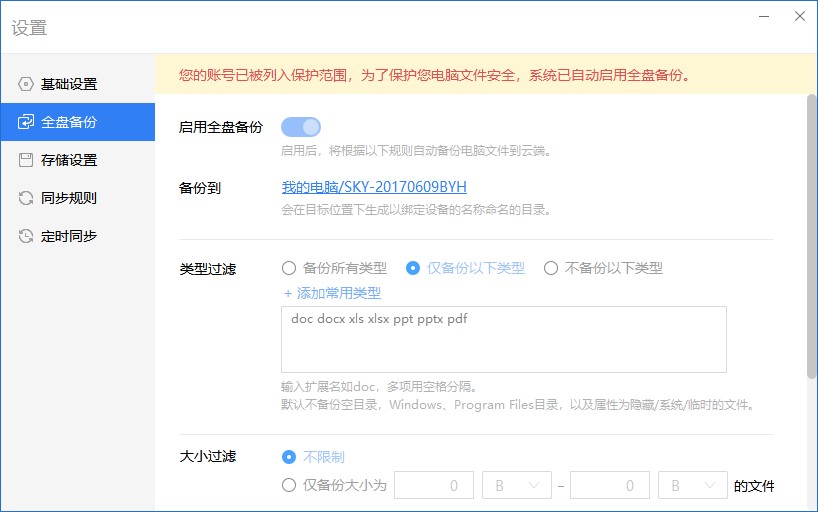This screenshot has width=818, height=512.
Task: Switch to the 存储设置 tab
Action: [78, 160]
